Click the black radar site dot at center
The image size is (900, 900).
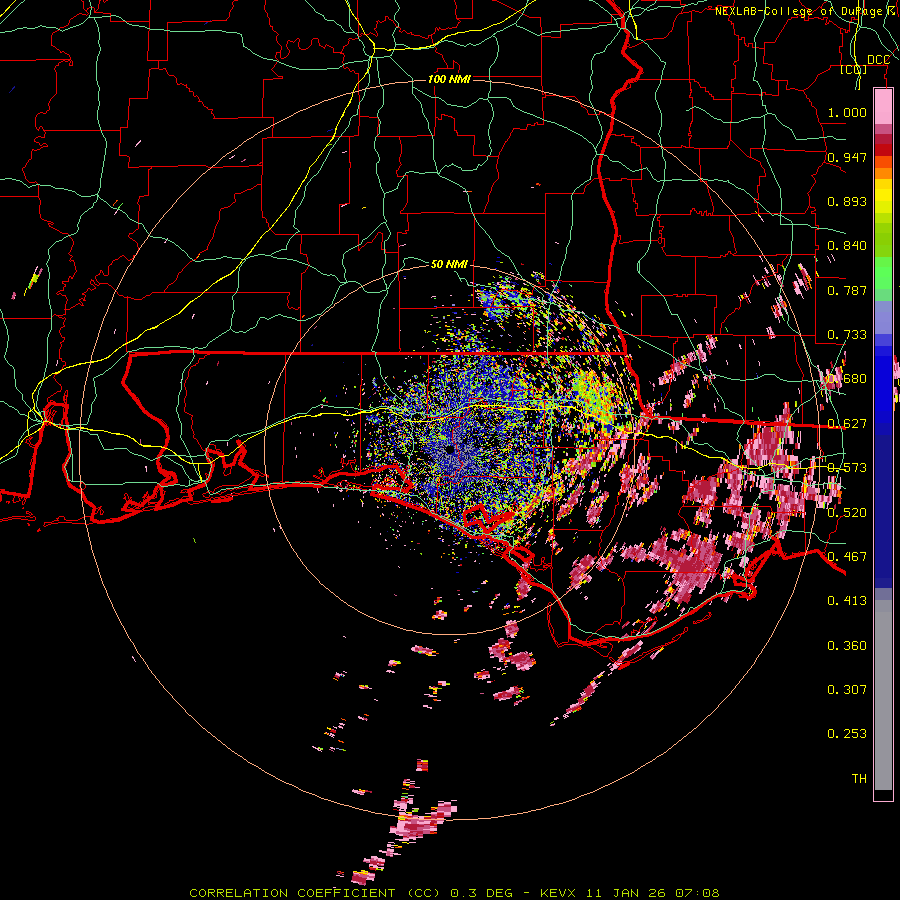coord(450,449)
